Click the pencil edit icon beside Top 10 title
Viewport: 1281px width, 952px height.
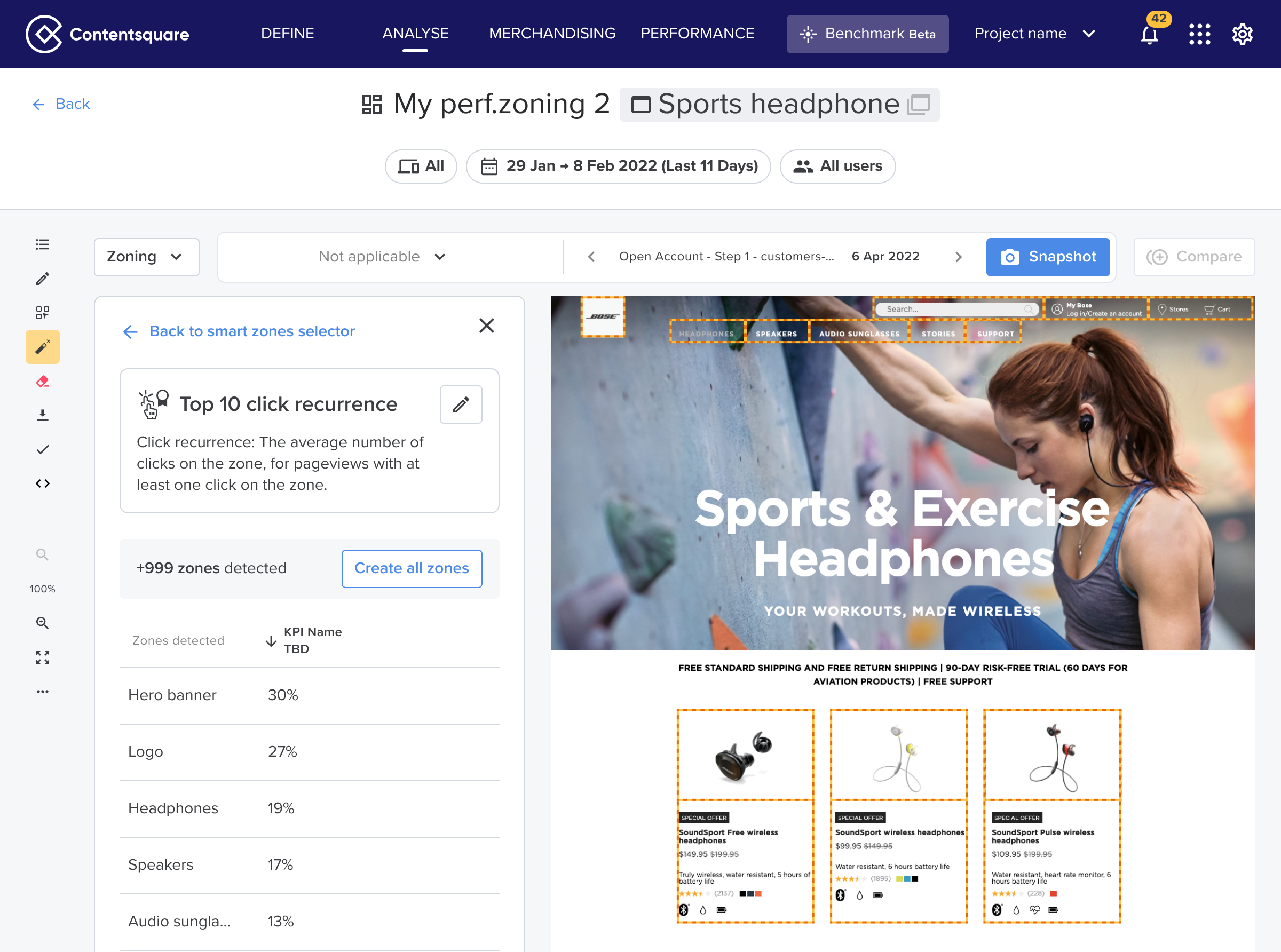pyautogui.click(x=461, y=404)
